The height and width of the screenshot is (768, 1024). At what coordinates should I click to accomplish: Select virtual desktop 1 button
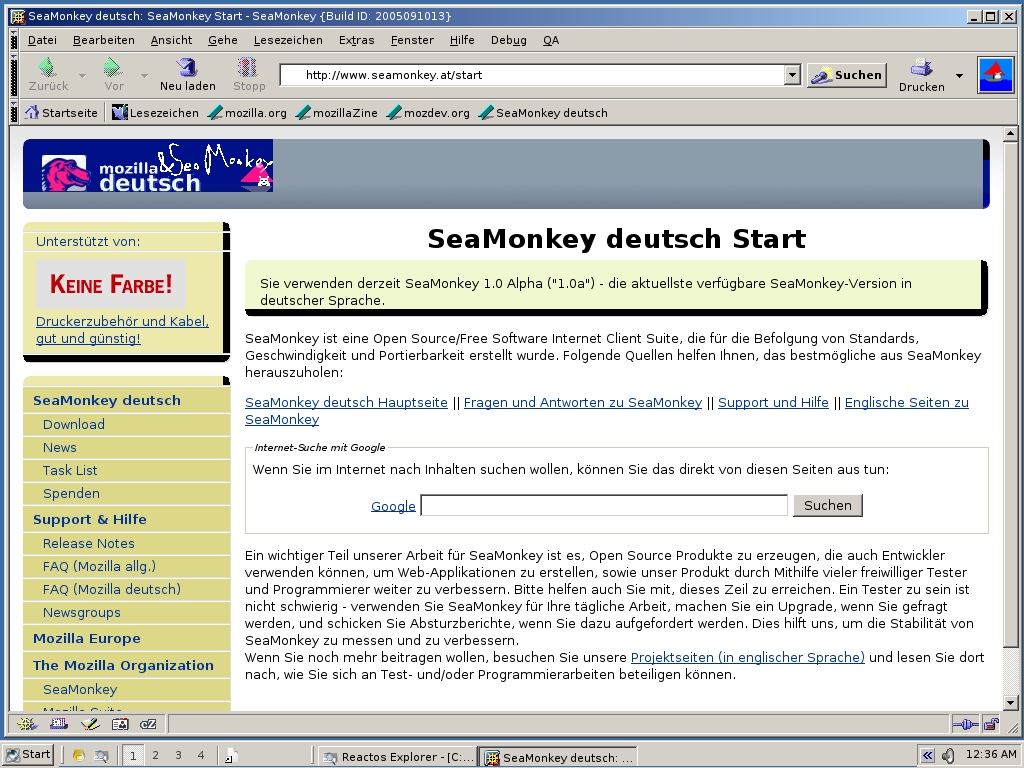pos(133,756)
